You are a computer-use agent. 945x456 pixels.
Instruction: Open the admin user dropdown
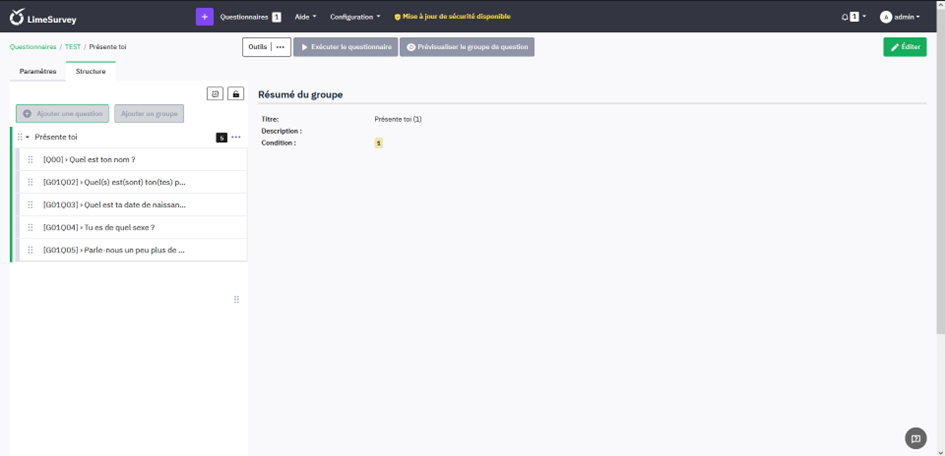tap(900, 17)
